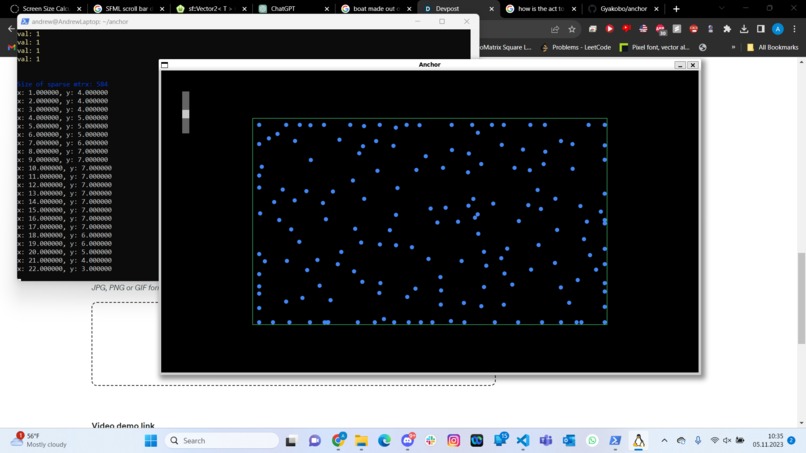Click the globe bookmark icon
Viewport: 806px width, 453px height.
point(703,47)
